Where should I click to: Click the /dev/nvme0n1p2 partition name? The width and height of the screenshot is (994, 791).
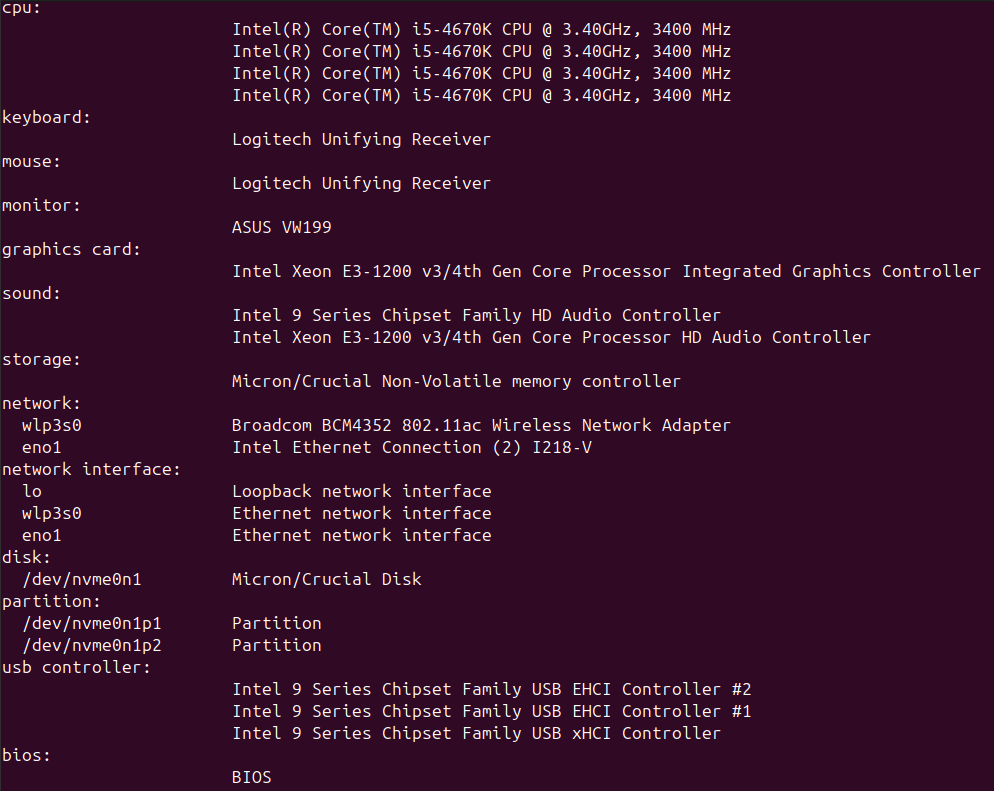pyautogui.click(x=91, y=646)
